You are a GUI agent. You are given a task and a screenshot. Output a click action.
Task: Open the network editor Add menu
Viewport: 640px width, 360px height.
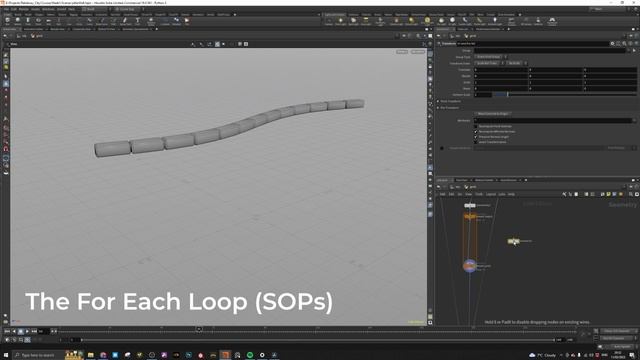click(442, 194)
